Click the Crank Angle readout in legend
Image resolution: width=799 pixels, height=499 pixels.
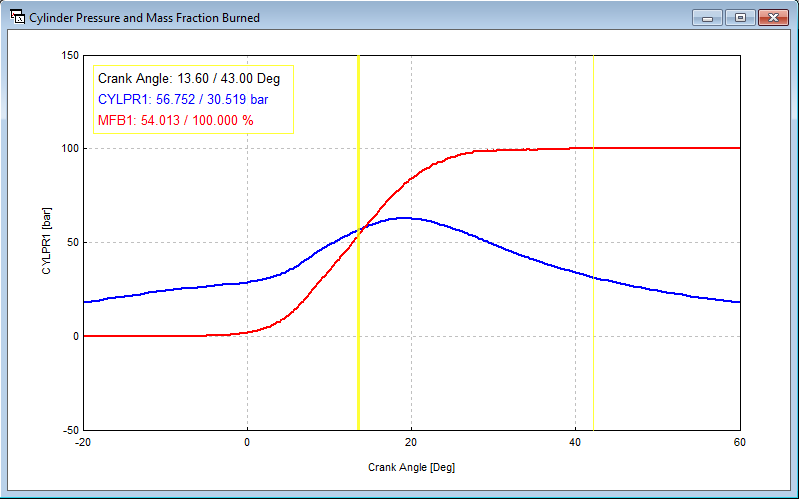point(182,78)
